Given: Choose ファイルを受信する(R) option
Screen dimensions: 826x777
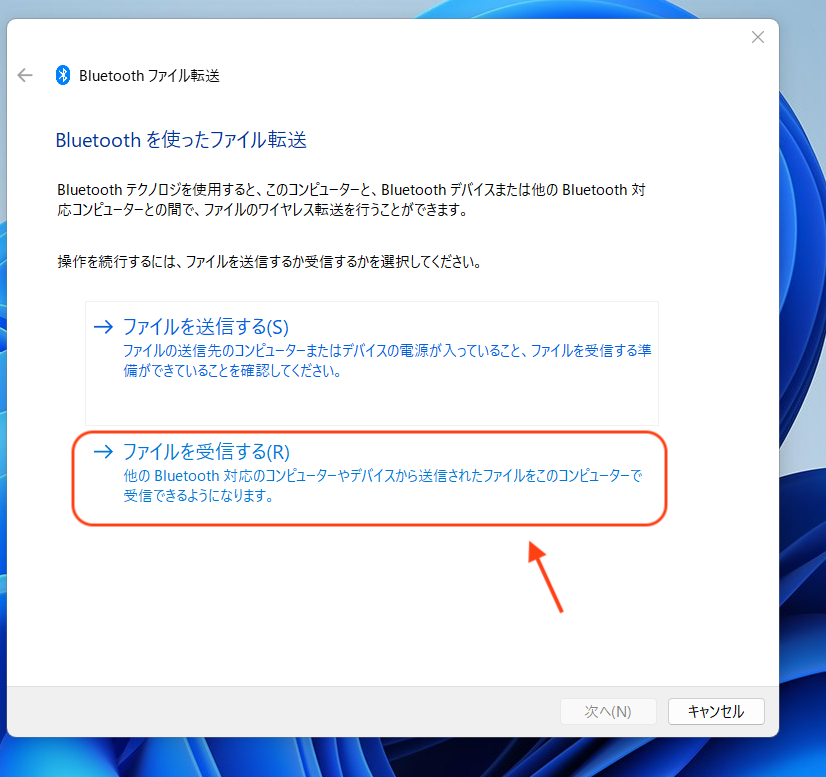Looking at the screenshot, I should (x=370, y=477).
